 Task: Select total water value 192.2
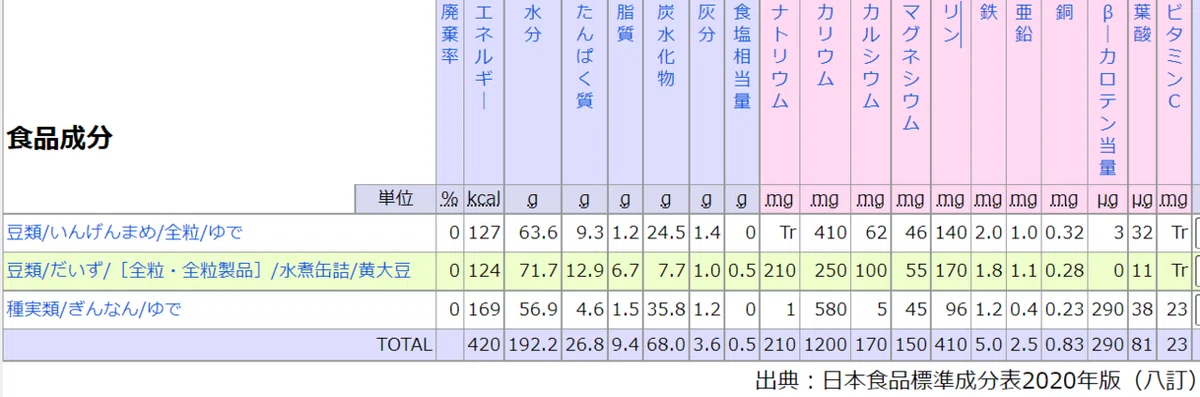pyautogui.click(x=534, y=345)
